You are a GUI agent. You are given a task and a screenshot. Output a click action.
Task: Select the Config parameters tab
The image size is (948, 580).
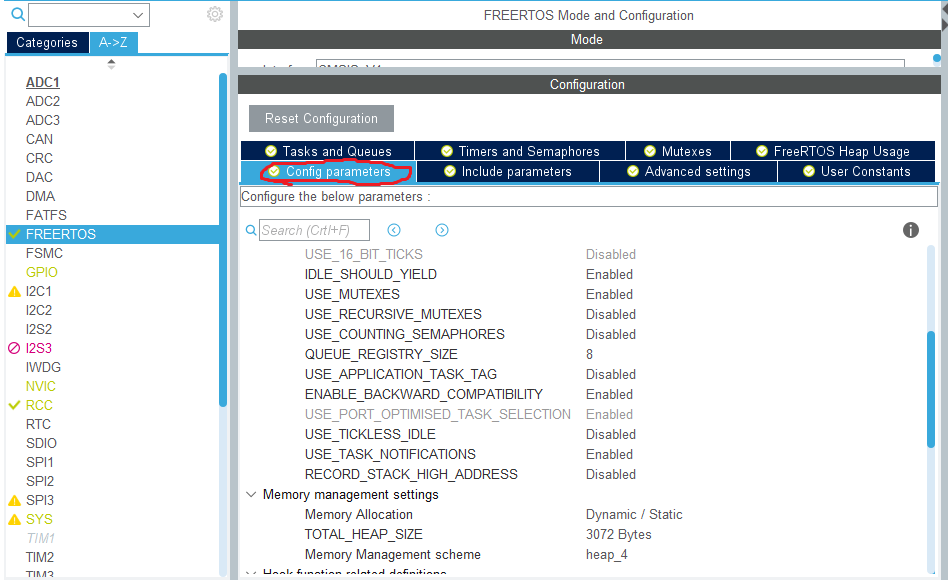tap(329, 172)
